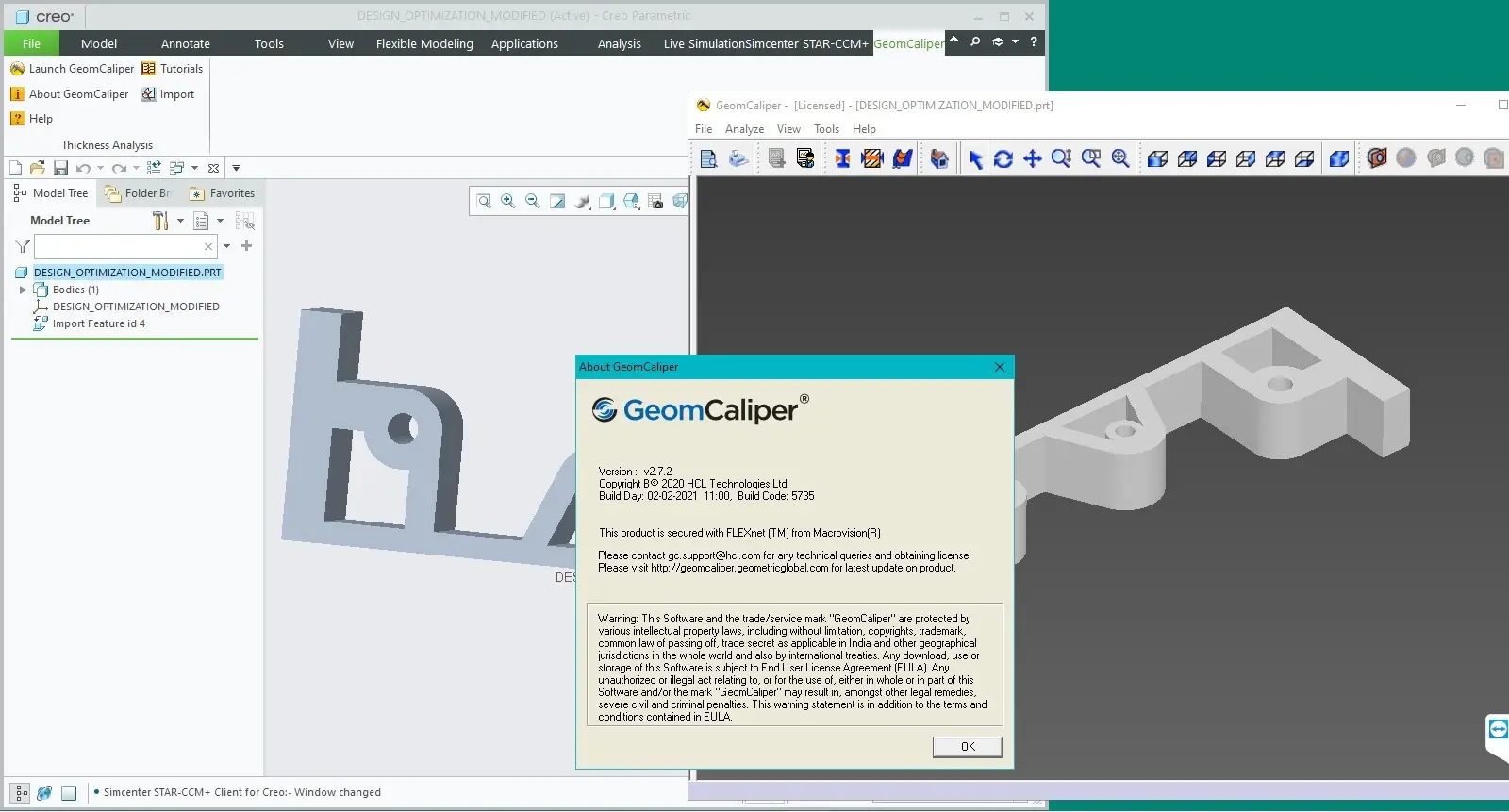Click the Windows switch icon in quick toolbar
Viewport: 1509px width, 812px height.
click(x=177, y=168)
